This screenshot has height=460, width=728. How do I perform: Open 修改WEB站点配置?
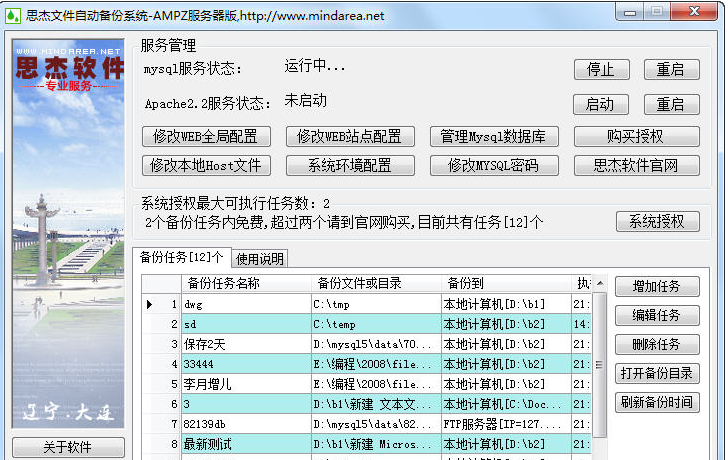tap(350, 136)
